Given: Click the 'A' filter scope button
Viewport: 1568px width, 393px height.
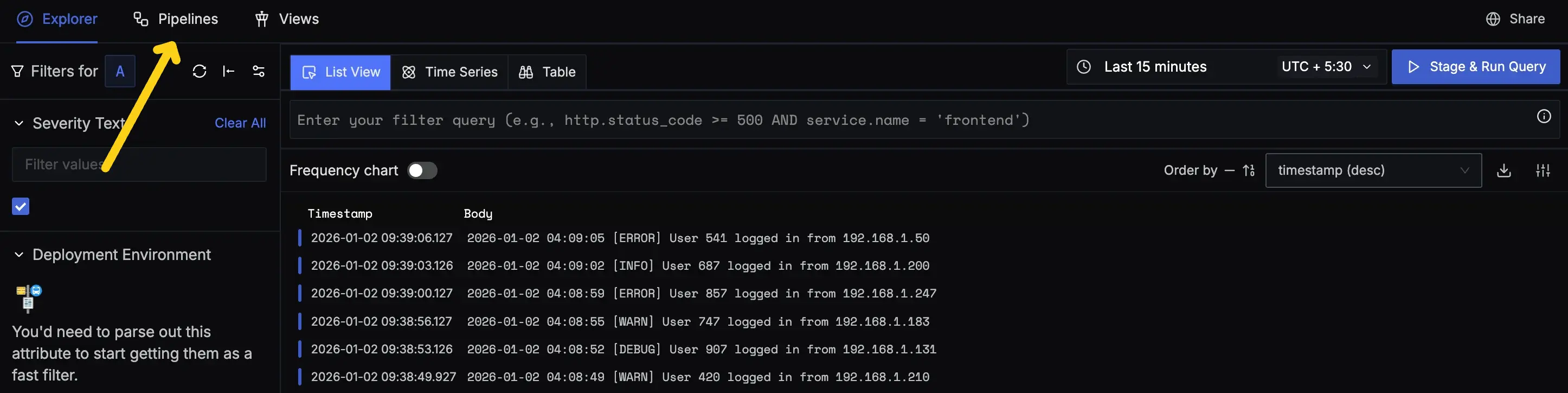Looking at the screenshot, I should (x=120, y=71).
